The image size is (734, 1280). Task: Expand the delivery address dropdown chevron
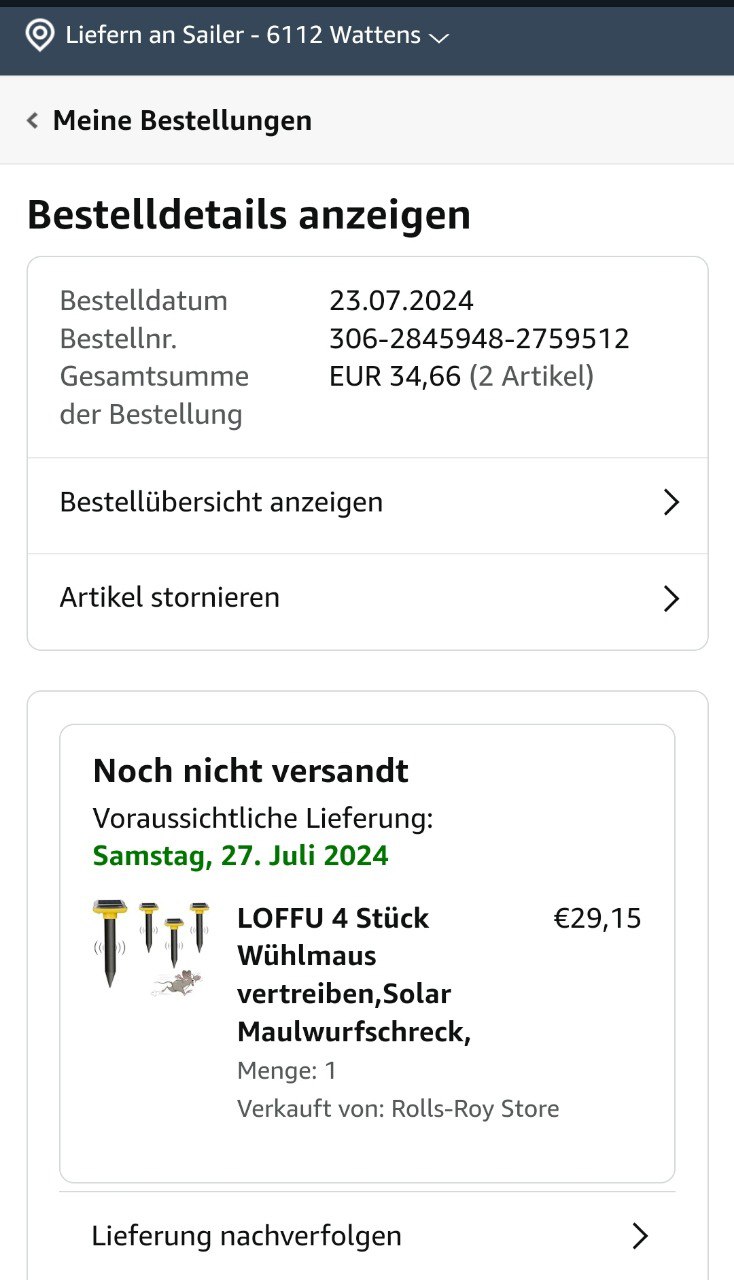click(439, 38)
